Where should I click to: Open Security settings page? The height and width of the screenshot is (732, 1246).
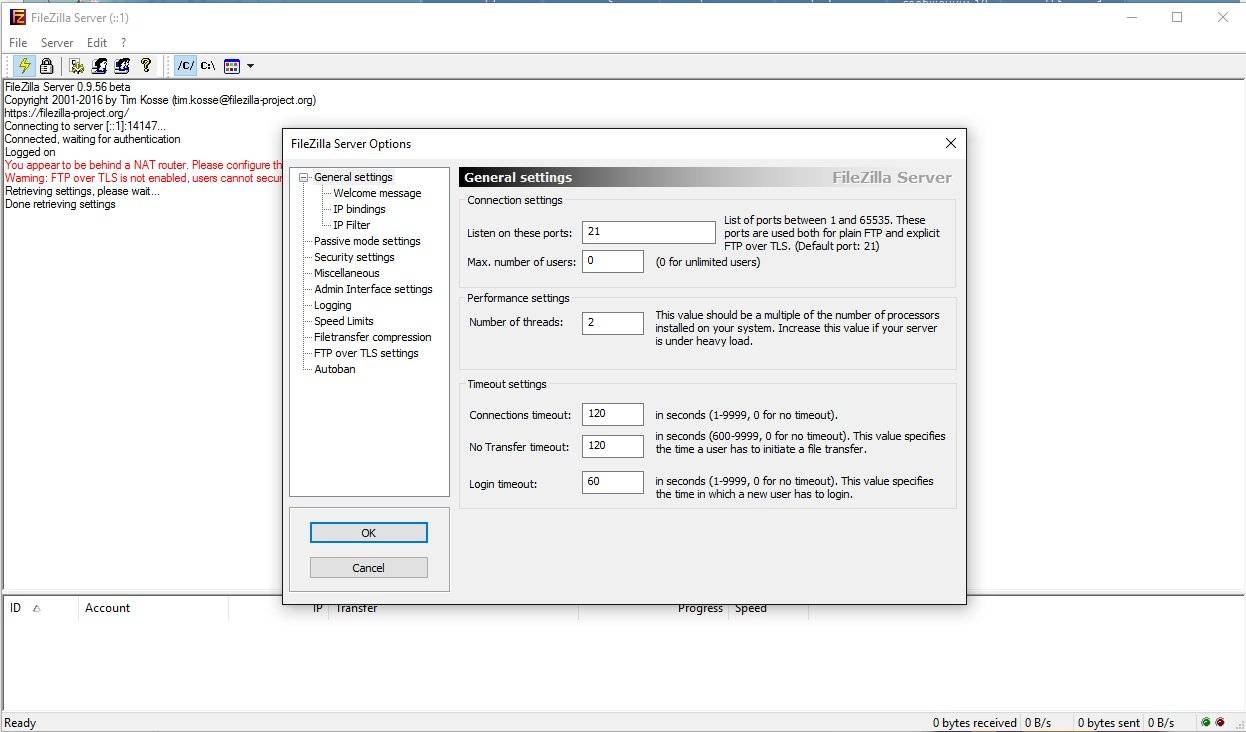[x=354, y=257]
